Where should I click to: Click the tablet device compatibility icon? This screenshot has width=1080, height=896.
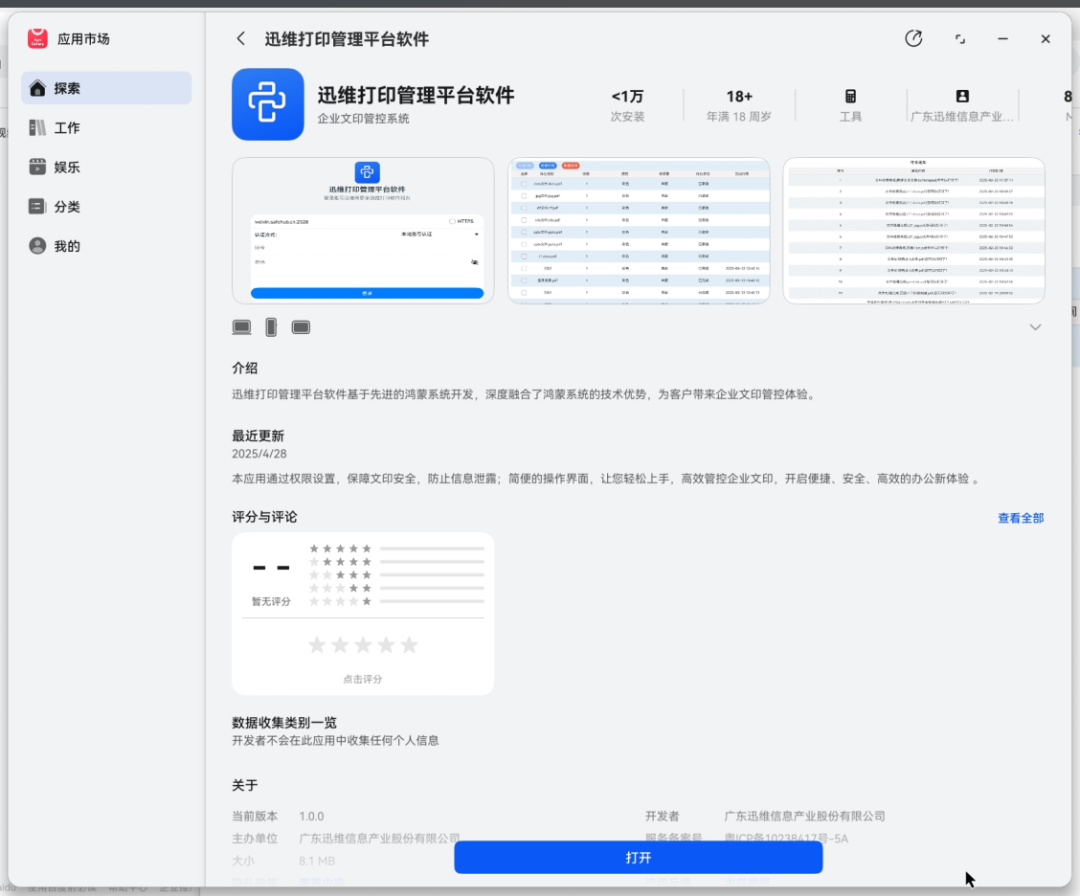[x=301, y=327]
